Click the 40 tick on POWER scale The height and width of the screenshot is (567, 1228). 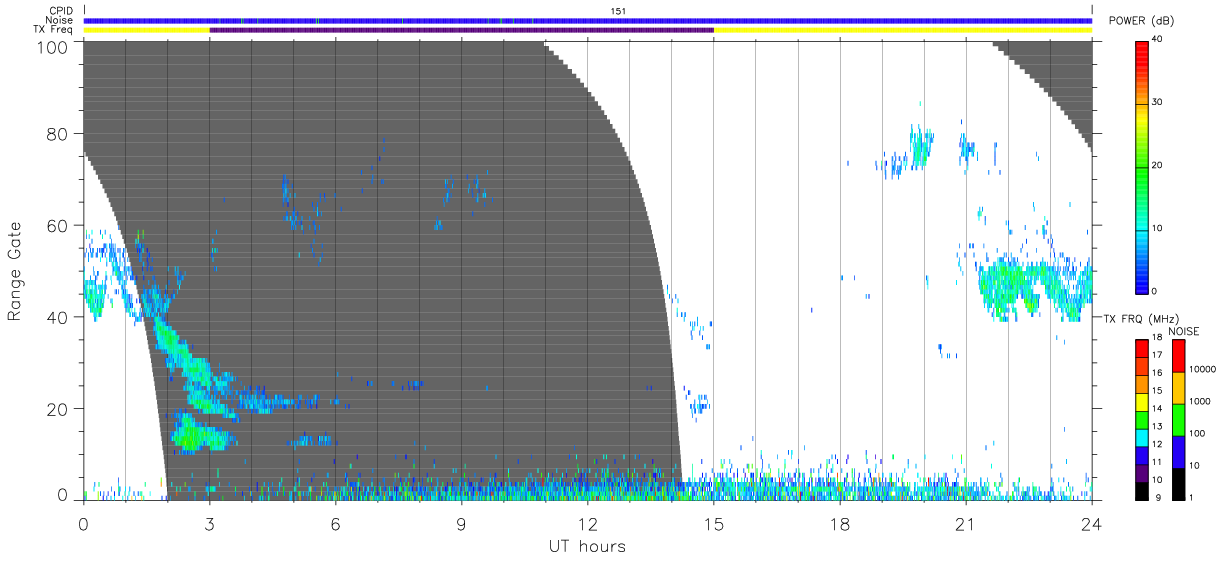pyautogui.click(x=1158, y=40)
